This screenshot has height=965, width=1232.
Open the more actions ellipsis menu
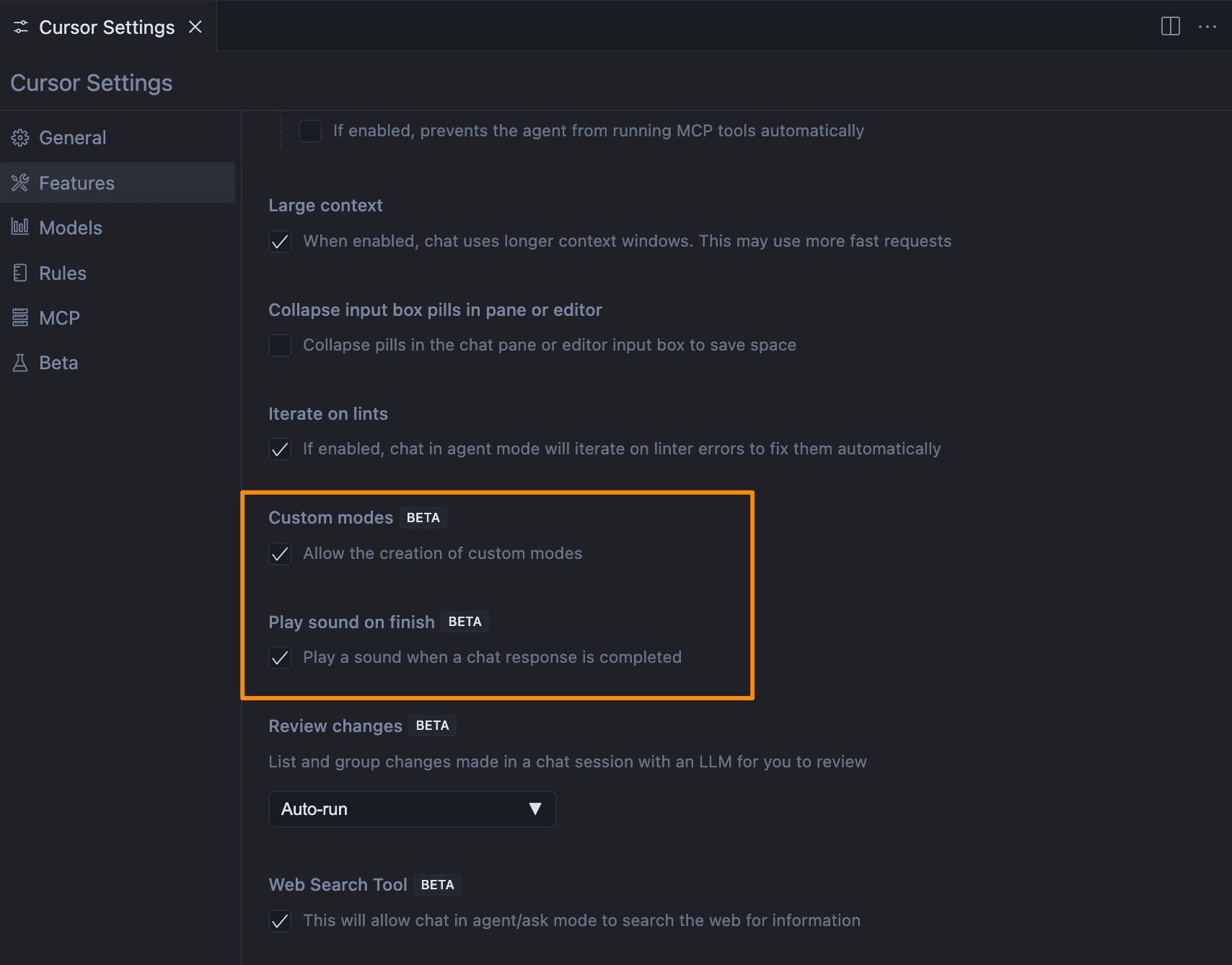coord(1207,27)
